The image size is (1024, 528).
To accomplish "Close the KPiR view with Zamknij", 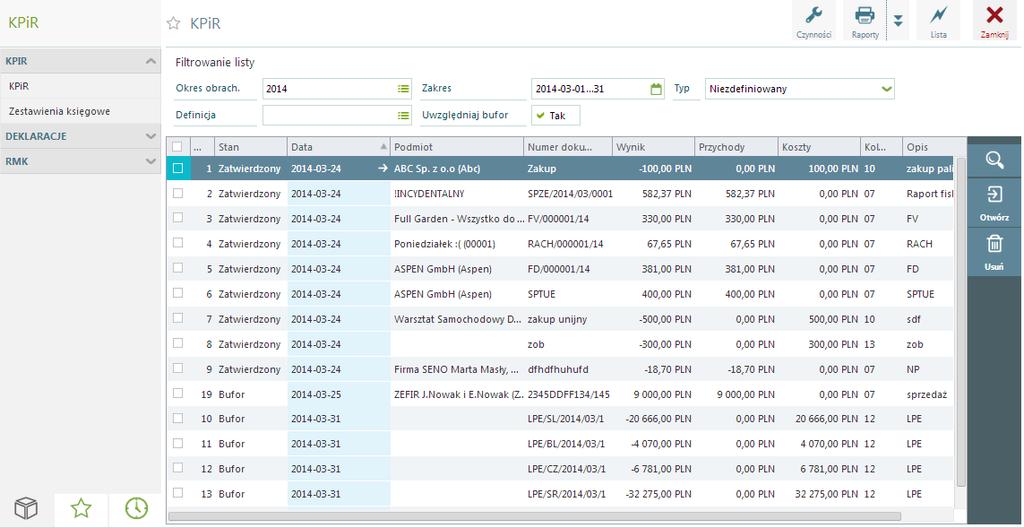I will click(x=995, y=20).
